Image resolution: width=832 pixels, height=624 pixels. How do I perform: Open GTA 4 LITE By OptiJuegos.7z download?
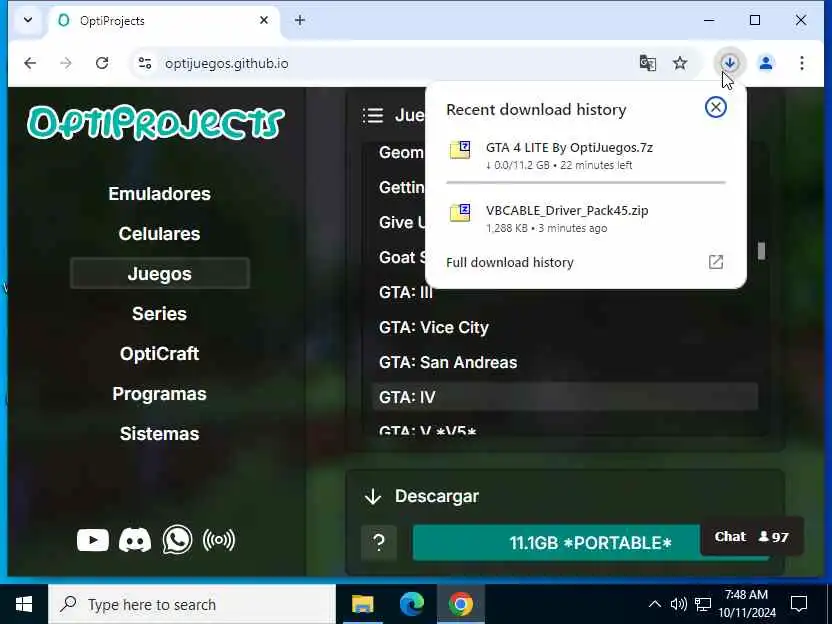click(569, 148)
